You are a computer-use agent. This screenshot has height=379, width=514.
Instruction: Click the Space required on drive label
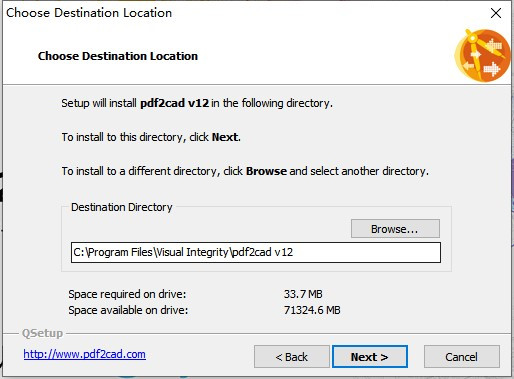point(127,294)
